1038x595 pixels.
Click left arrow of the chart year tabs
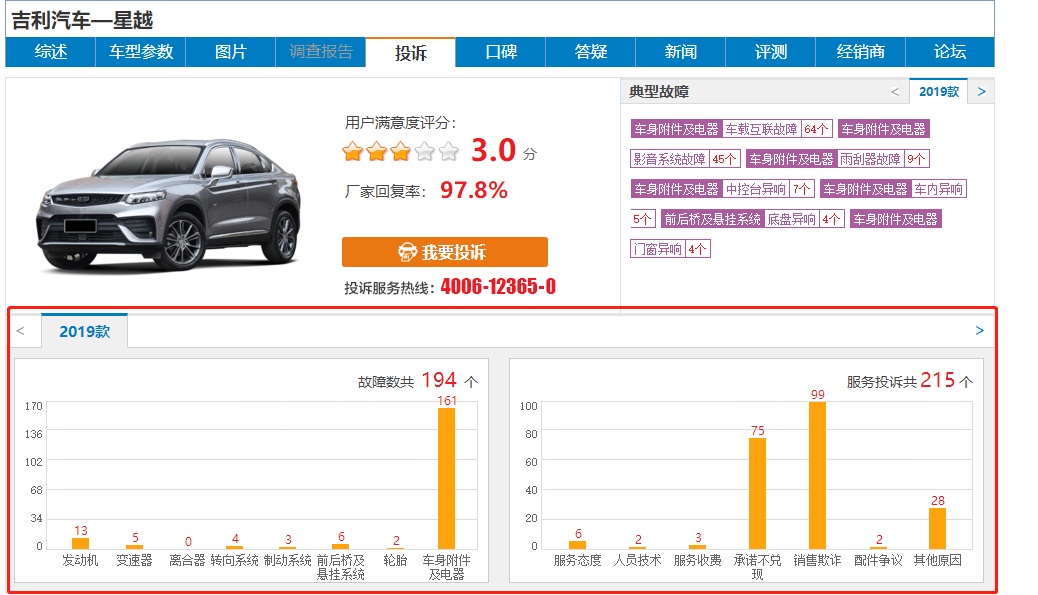click(x=20, y=331)
